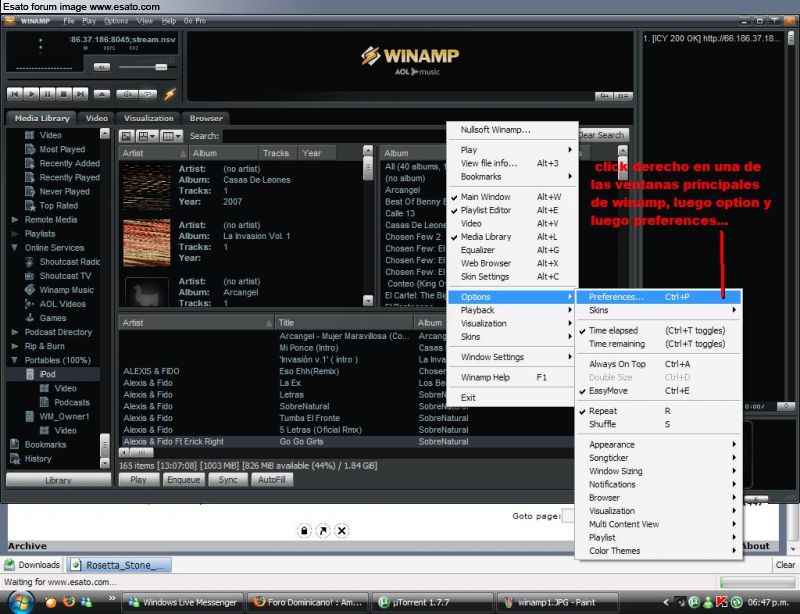Toggle Repeat option
This screenshot has height=614, width=800.
(x=658, y=411)
